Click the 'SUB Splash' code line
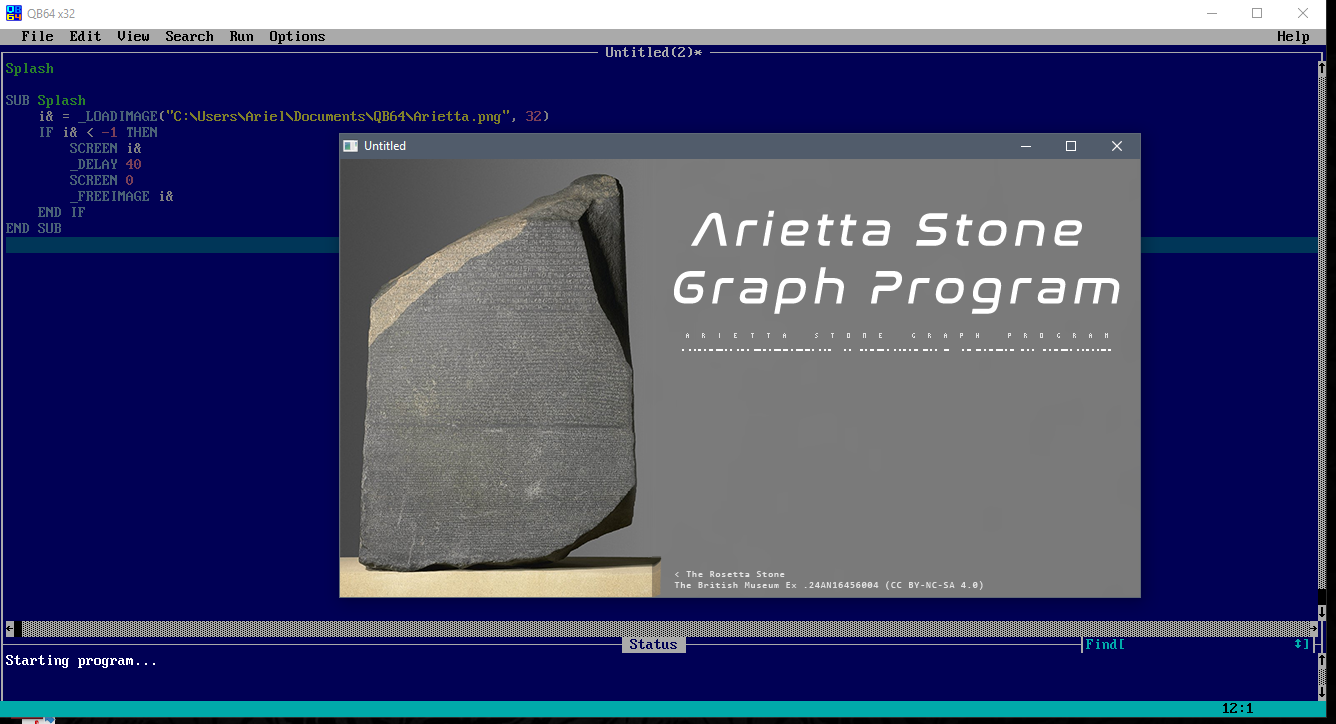1336x724 pixels. (x=45, y=100)
